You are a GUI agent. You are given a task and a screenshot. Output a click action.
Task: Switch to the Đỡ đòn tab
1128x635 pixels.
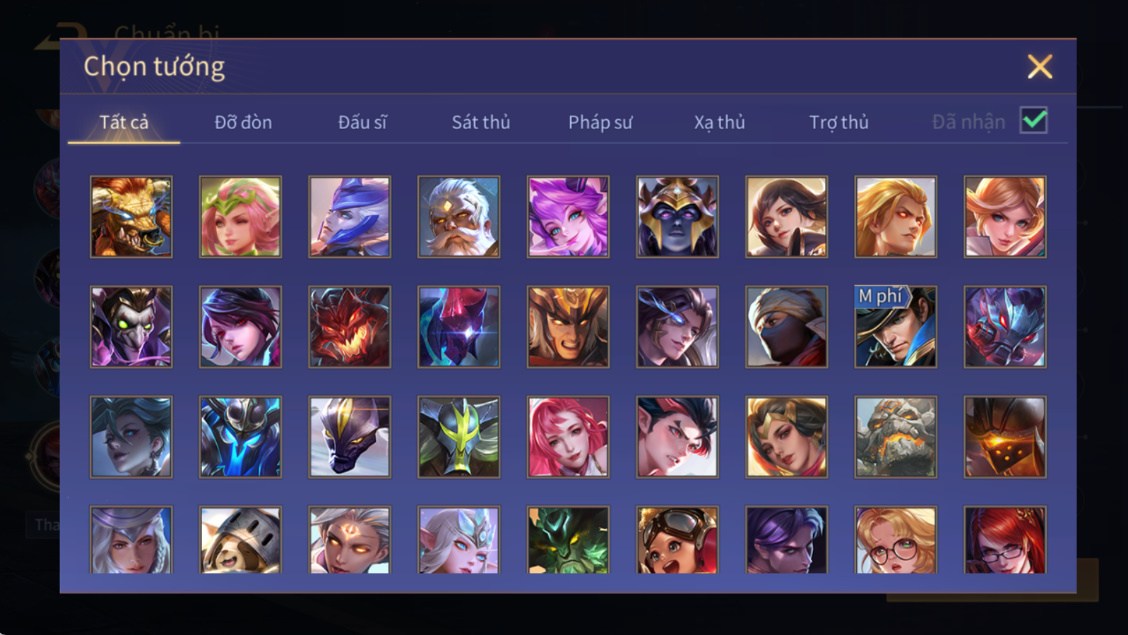pyautogui.click(x=243, y=122)
